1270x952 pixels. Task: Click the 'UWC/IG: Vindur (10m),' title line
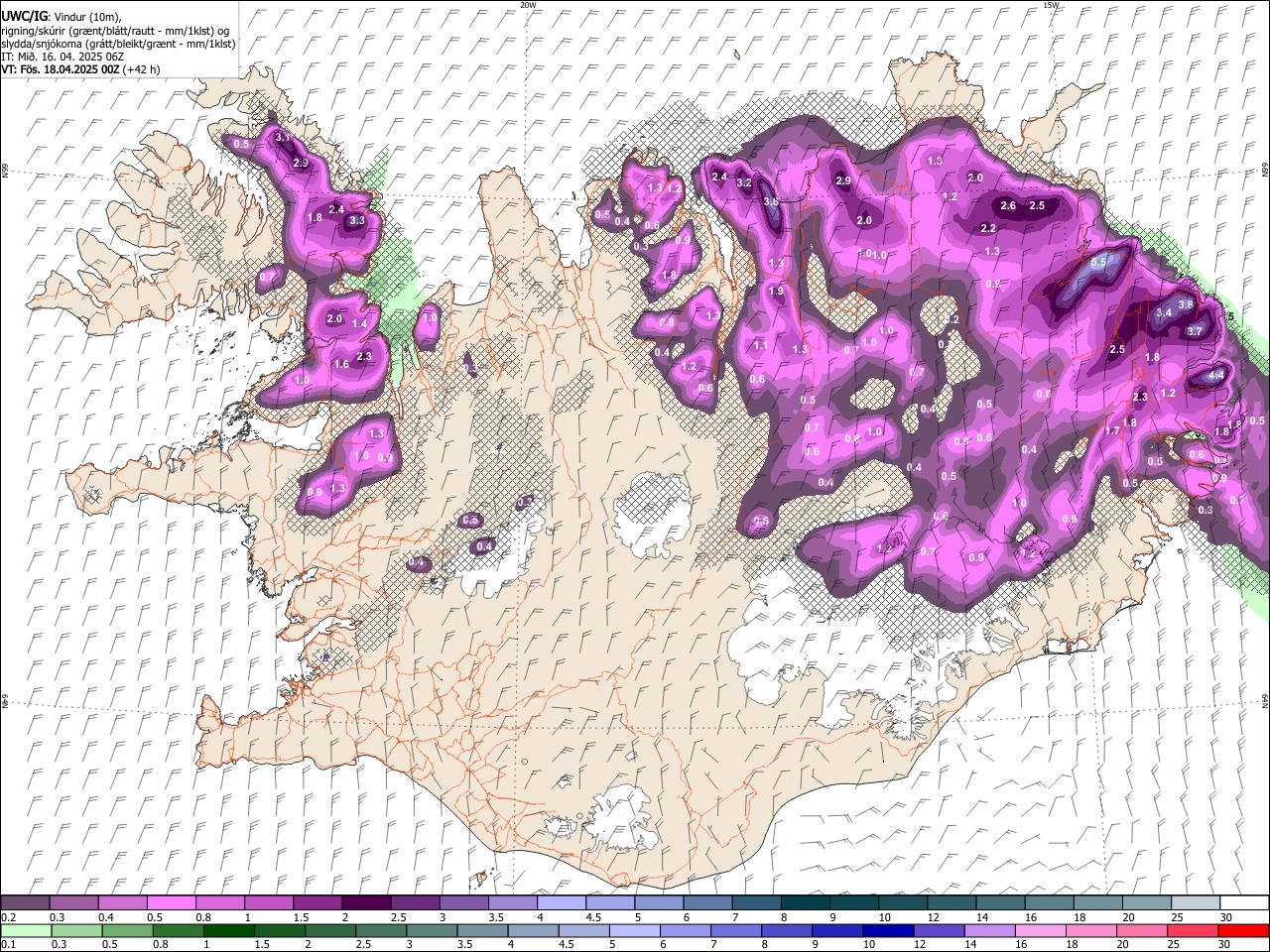[61, 16]
